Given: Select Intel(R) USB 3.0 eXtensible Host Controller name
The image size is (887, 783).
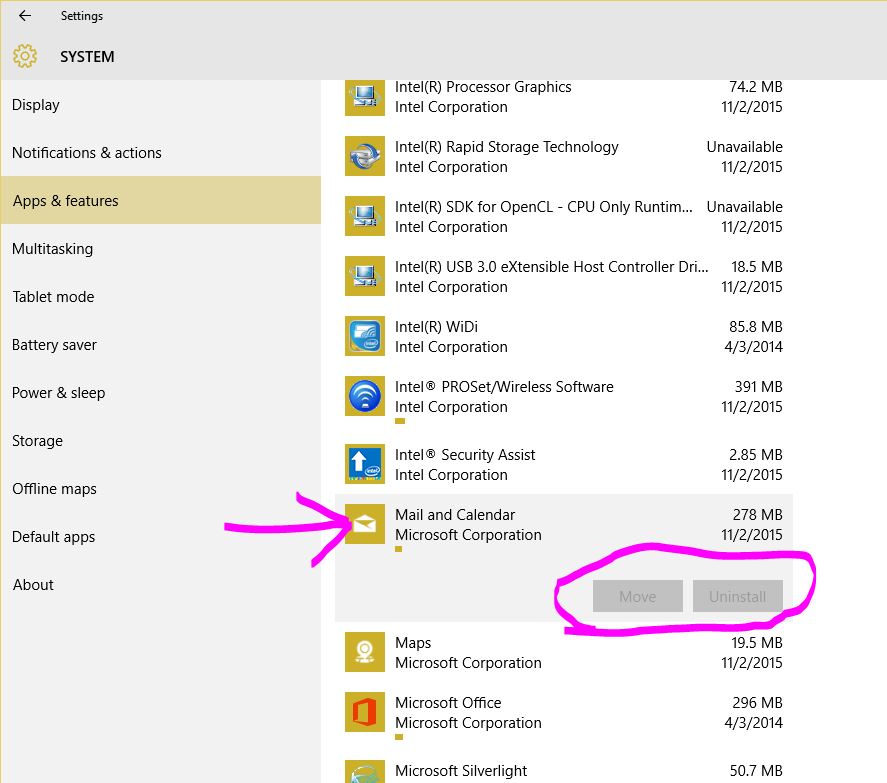Looking at the screenshot, I should click(552, 267).
